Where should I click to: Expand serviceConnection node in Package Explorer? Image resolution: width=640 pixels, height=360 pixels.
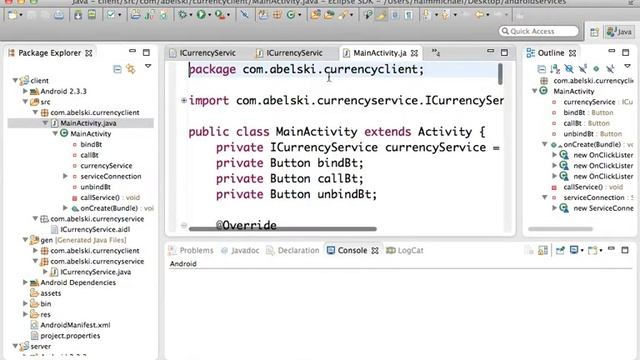[65, 176]
